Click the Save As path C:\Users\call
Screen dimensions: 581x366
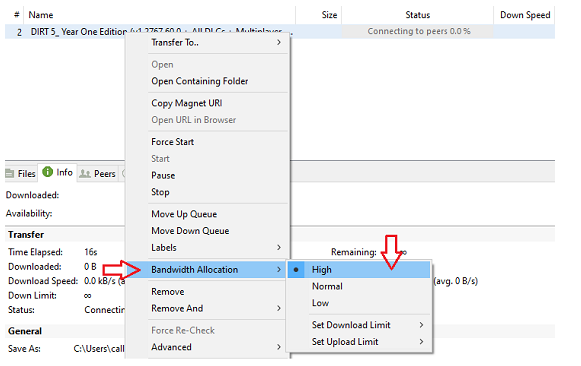(x=99, y=349)
